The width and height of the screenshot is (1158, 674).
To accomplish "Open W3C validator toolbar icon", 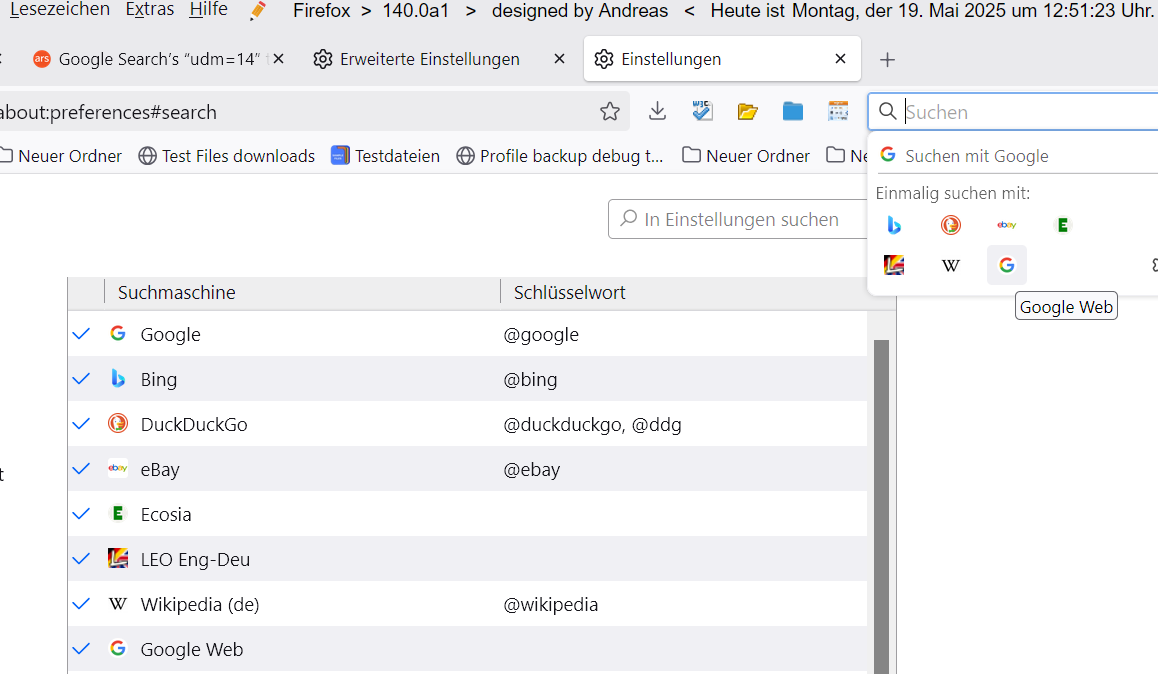I will point(702,111).
